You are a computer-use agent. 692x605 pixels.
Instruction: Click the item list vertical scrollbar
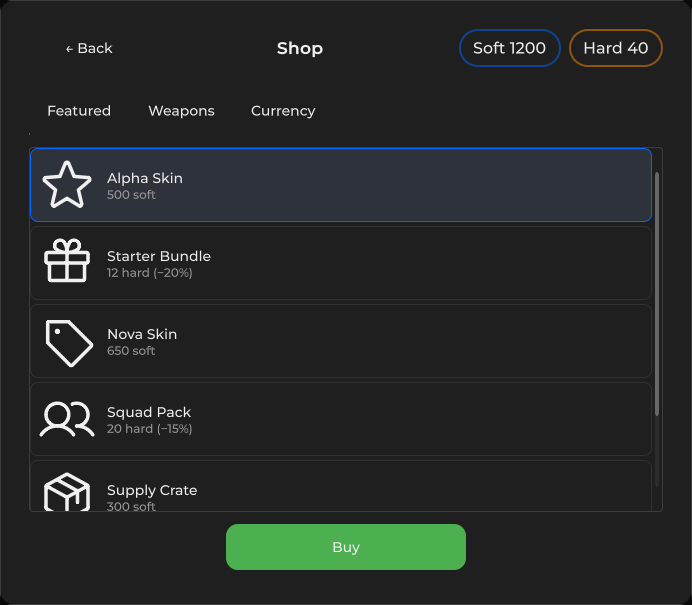point(657,294)
